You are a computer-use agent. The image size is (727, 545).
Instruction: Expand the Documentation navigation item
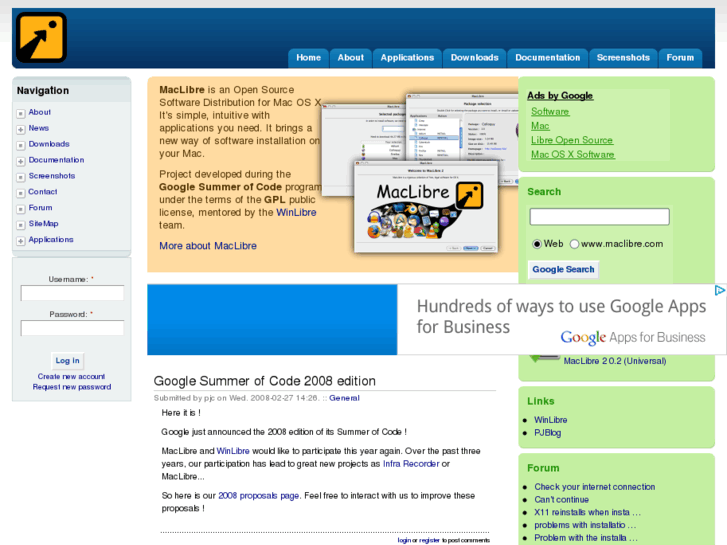pyautogui.click(x=20, y=161)
